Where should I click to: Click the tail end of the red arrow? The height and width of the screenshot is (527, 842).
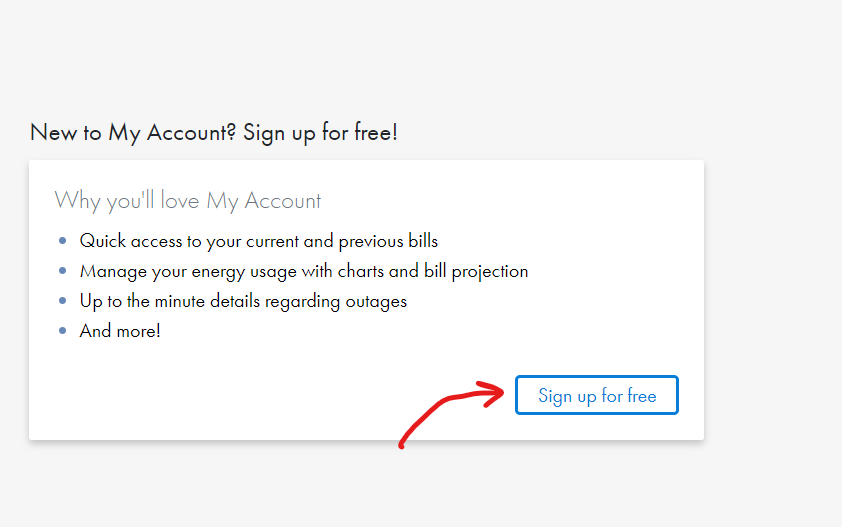pos(402,445)
